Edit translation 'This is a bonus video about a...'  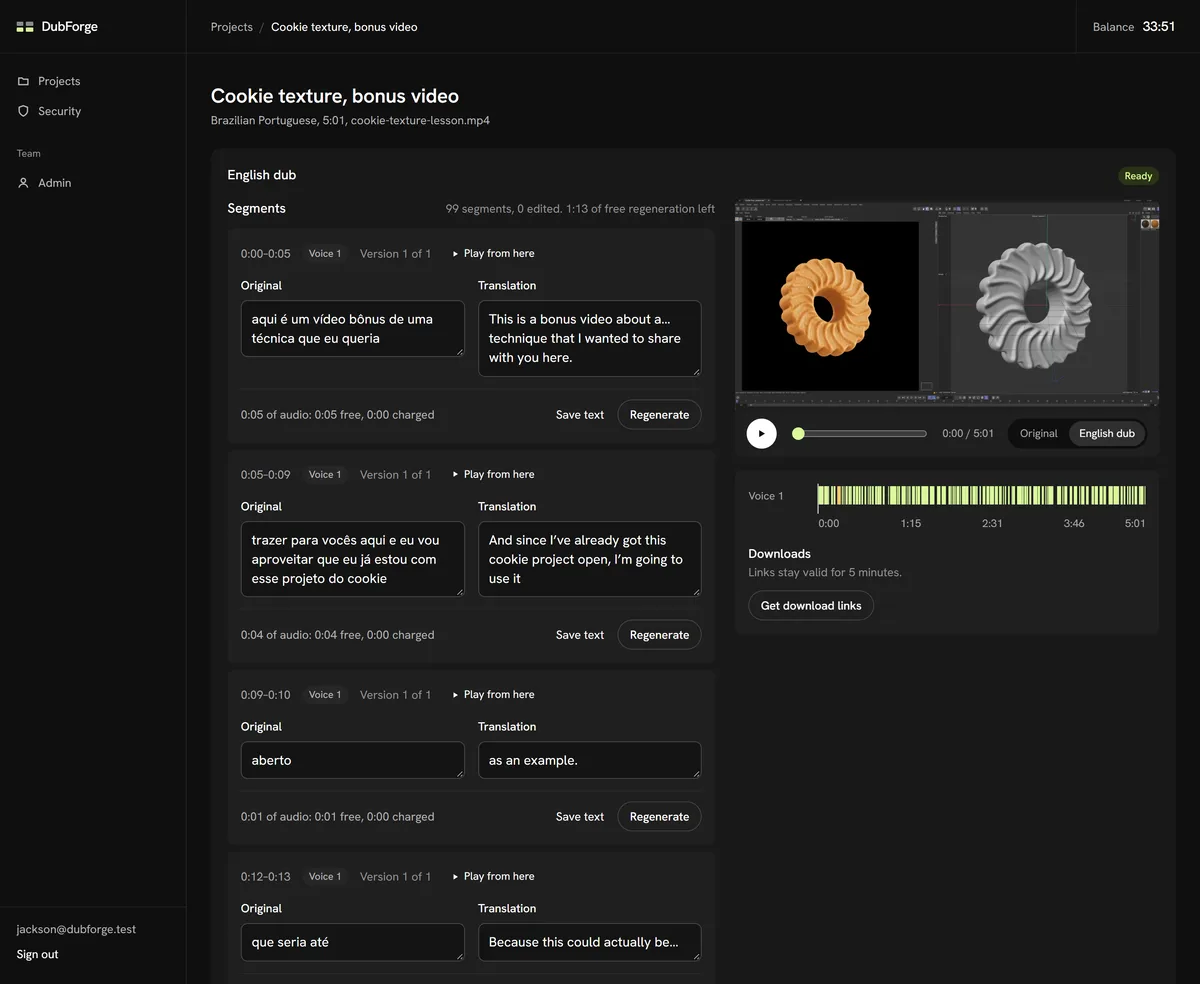589,338
